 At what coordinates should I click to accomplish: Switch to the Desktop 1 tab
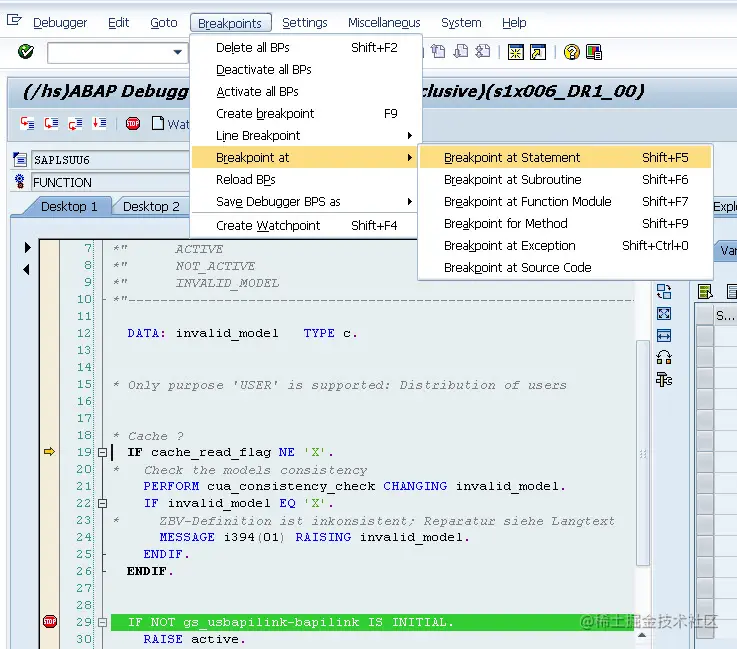pos(69,206)
